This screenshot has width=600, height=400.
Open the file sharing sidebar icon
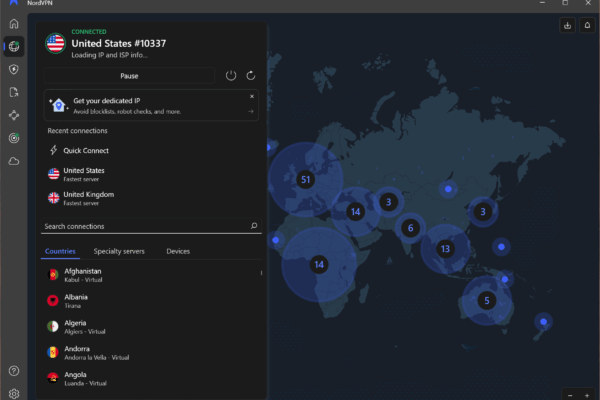pos(14,92)
